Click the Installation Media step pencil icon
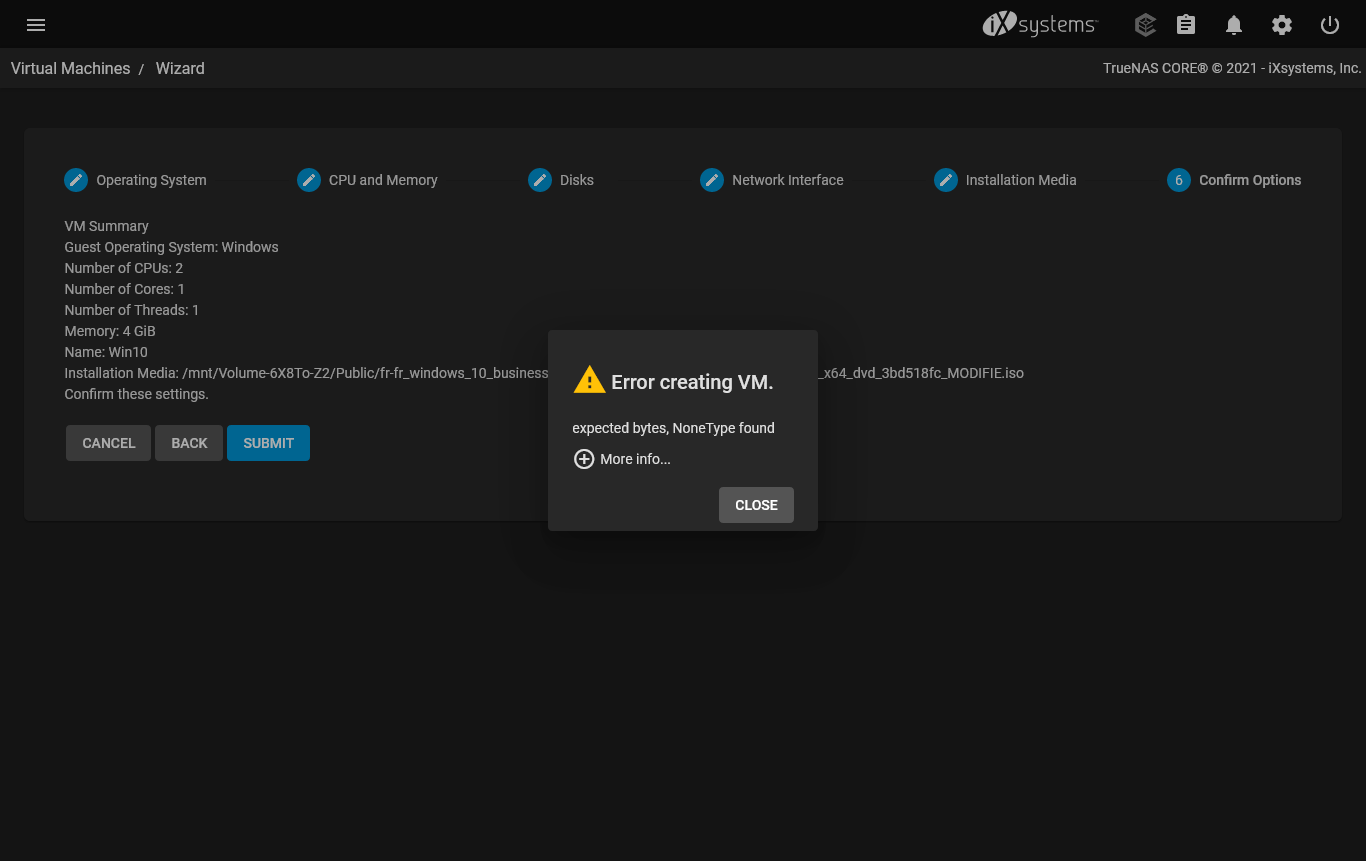The height and width of the screenshot is (861, 1366). tap(945, 180)
